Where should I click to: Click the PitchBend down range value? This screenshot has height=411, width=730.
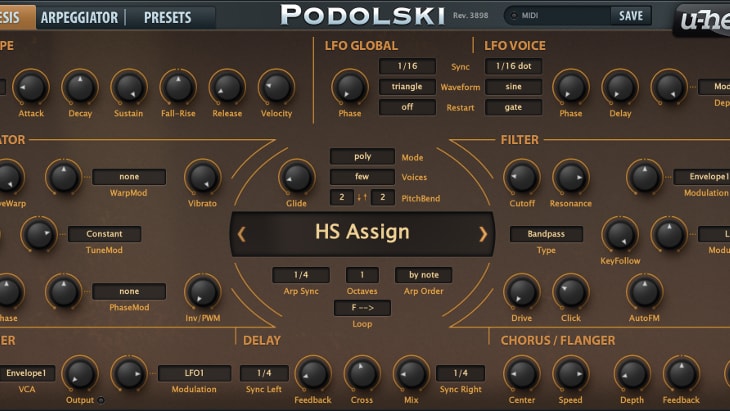click(342, 197)
